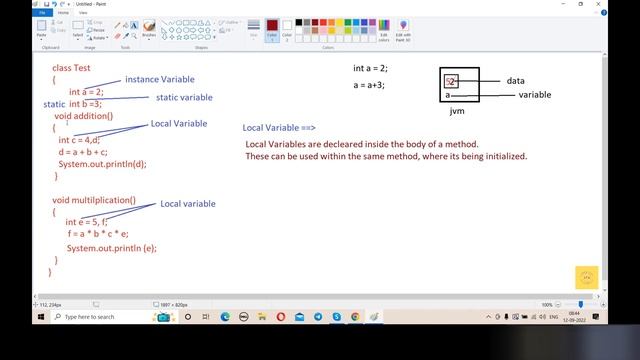Screen dimensions: 640x360
Task: Open Task View on taskbar
Action: coord(206,317)
